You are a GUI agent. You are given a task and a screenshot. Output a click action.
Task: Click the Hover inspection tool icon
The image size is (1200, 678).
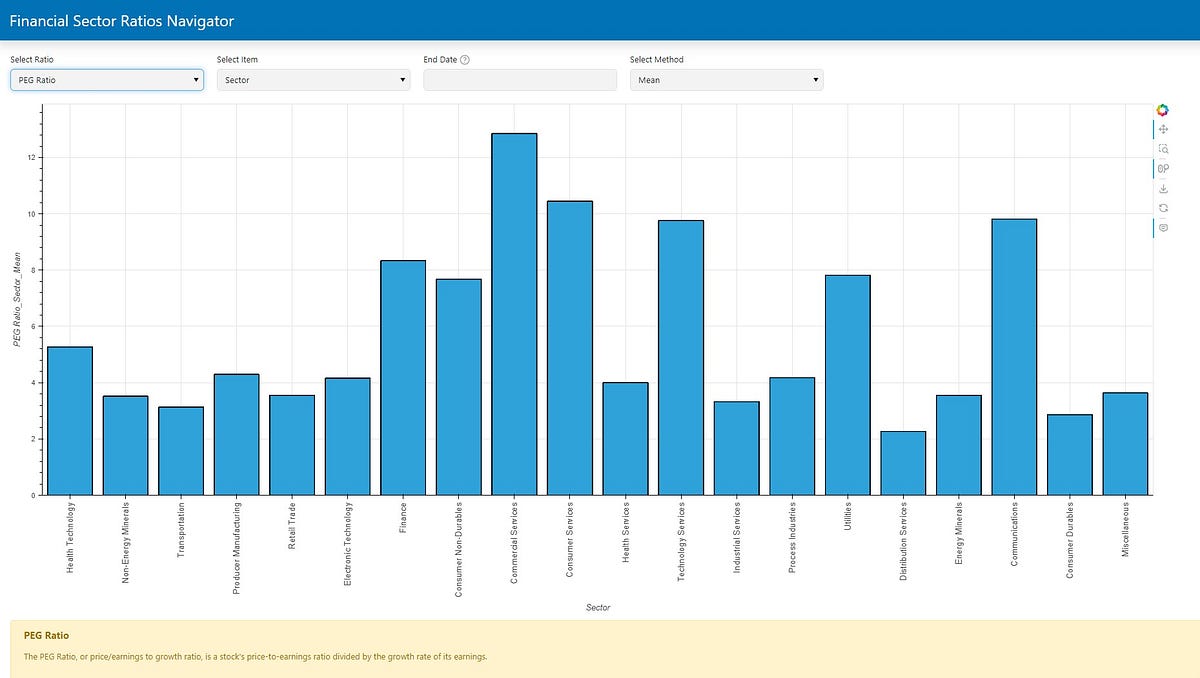pos(1163,228)
